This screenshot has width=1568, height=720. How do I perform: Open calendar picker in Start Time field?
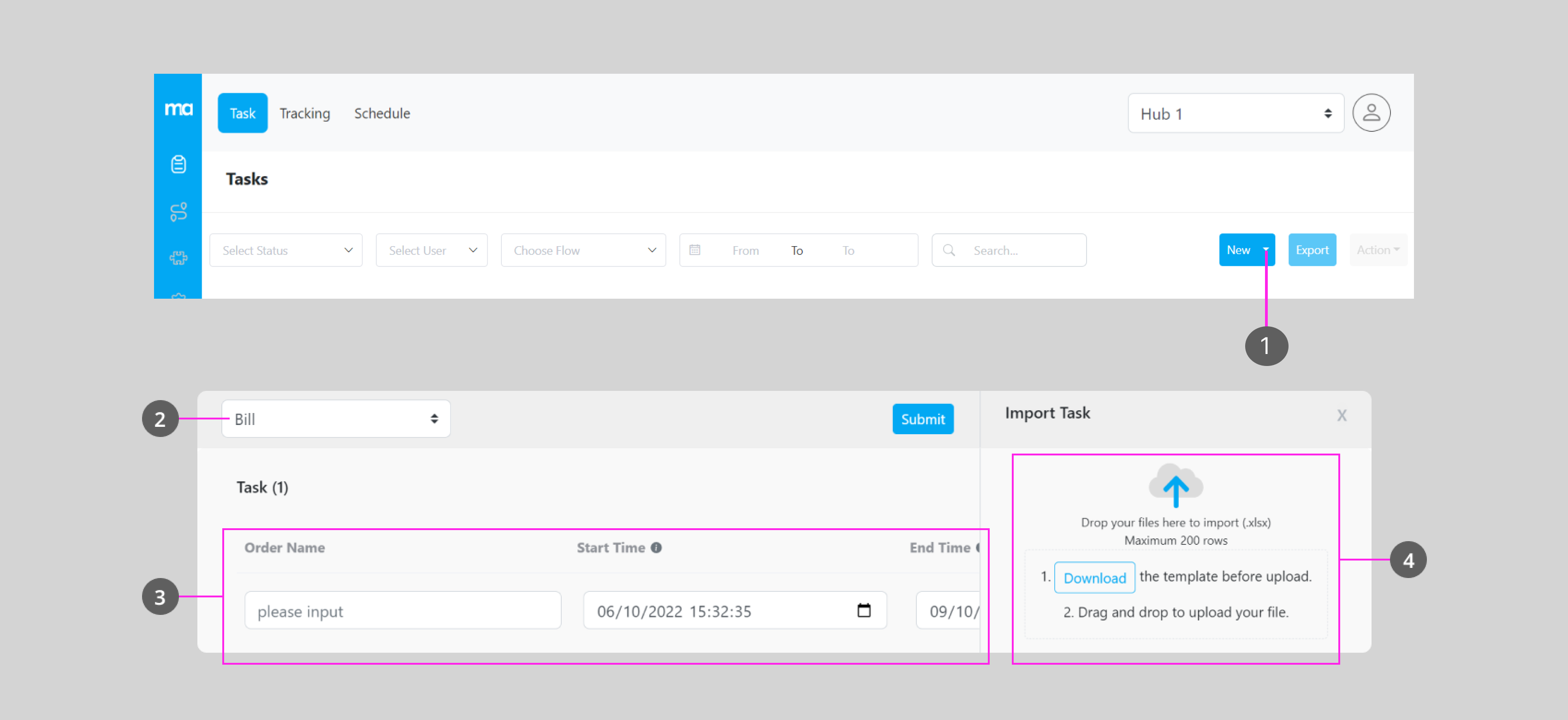coord(863,610)
